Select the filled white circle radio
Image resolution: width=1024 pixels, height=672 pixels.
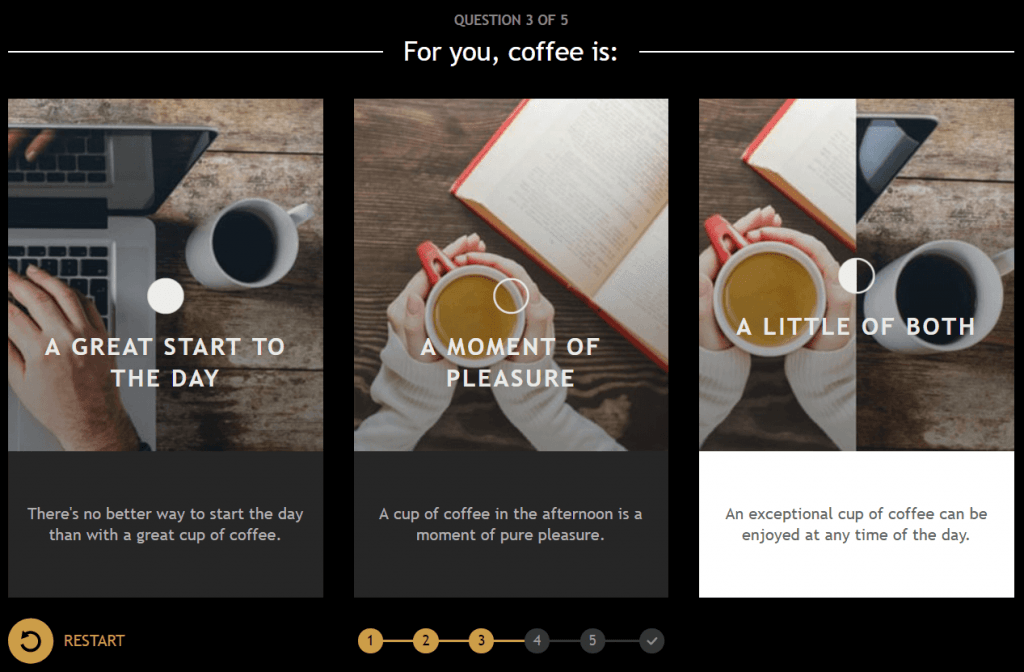tap(165, 296)
